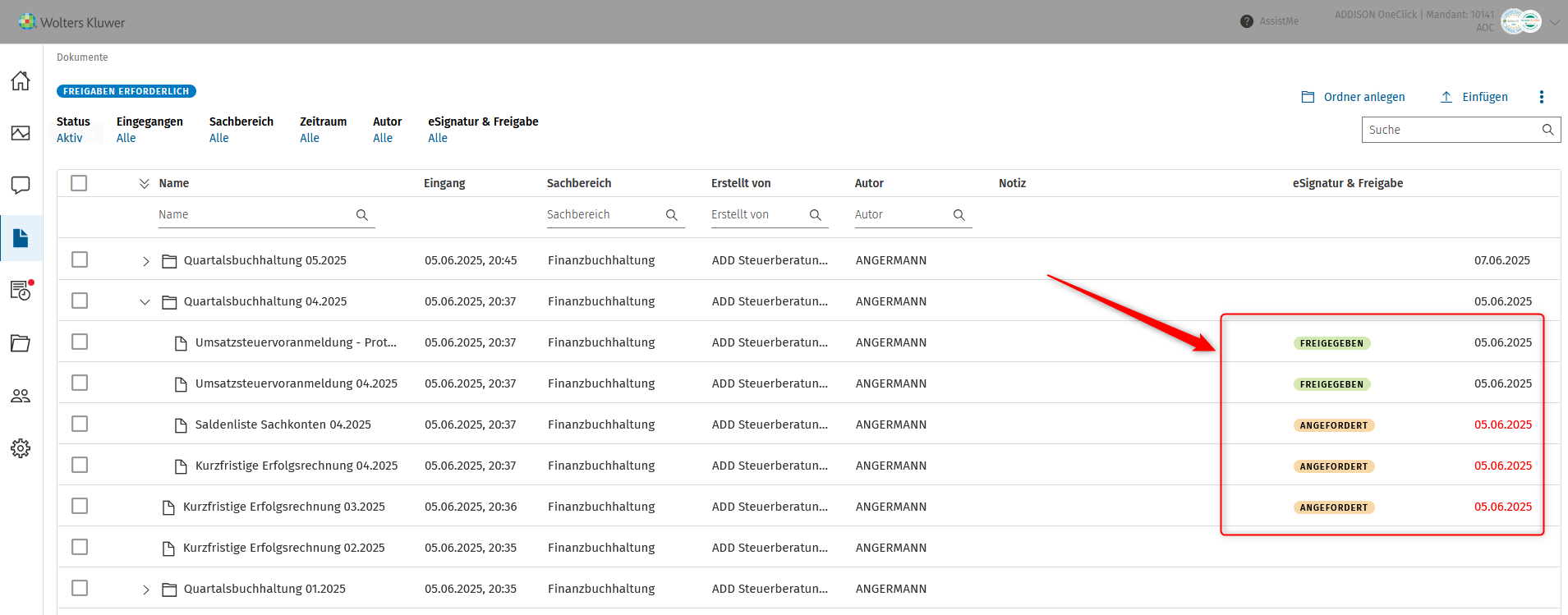Viewport: 1568px width, 615px height.
Task: Click file icon of Kurzfristige Erfolgsrechnung 02.2025
Action: point(169,548)
